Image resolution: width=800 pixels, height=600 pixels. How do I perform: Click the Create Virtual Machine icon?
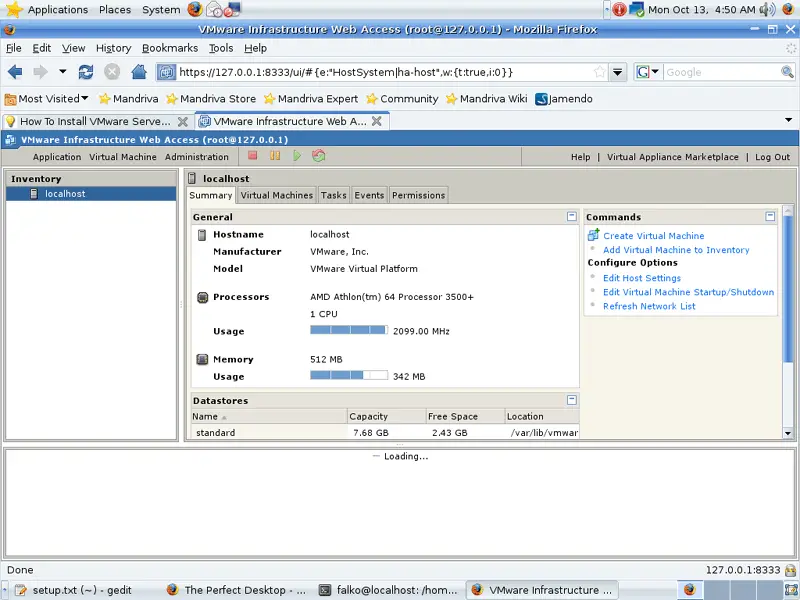click(593, 235)
